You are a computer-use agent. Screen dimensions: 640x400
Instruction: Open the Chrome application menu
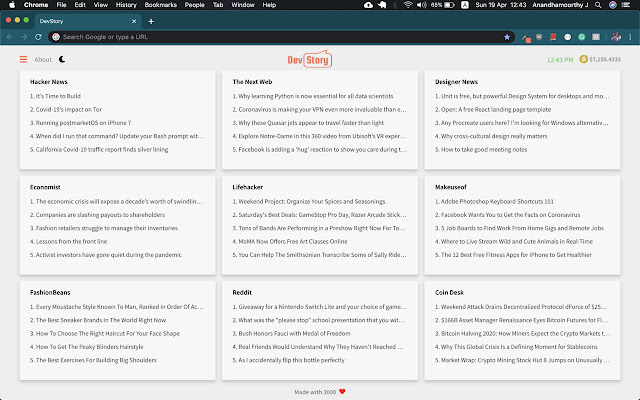[x=36, y=5]
